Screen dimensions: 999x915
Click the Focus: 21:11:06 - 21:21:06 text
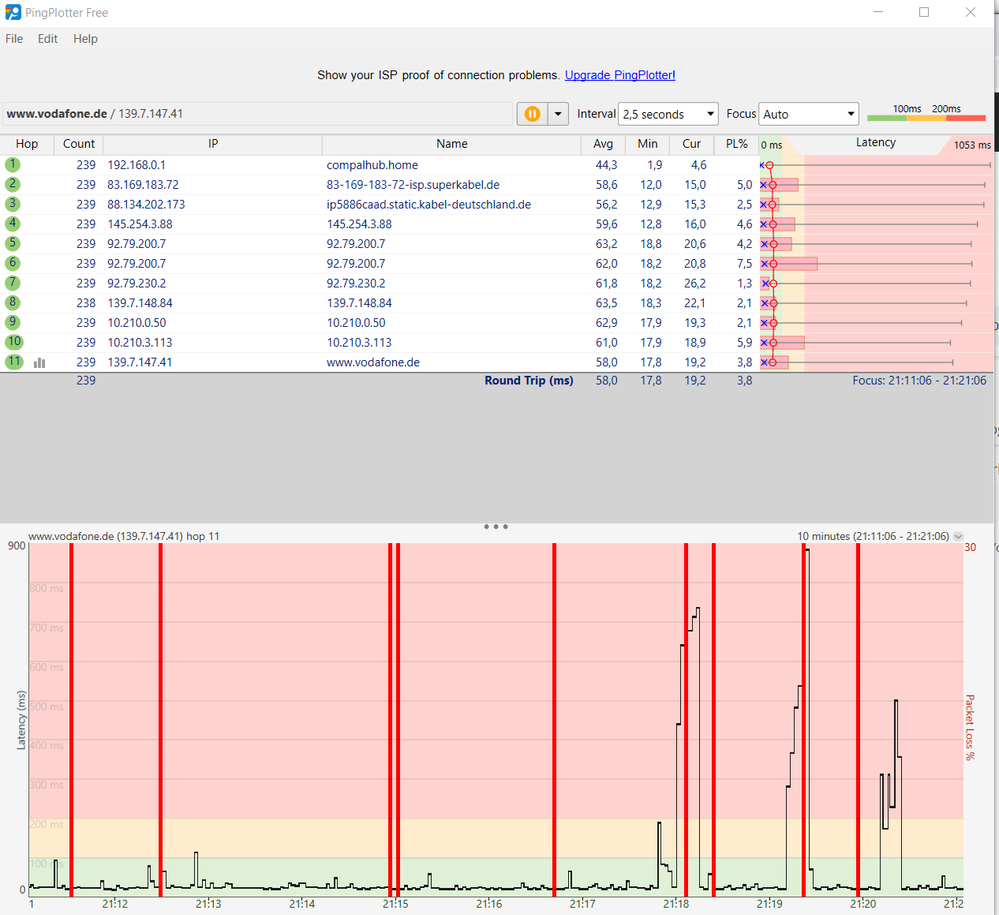click(919, 380)
